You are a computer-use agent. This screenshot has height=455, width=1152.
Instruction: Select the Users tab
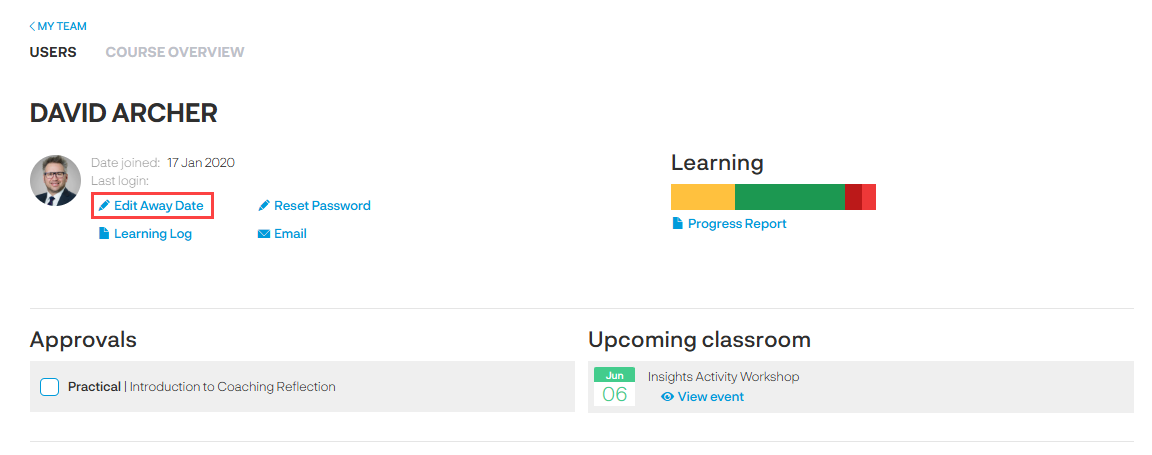[x=53, y=52]
